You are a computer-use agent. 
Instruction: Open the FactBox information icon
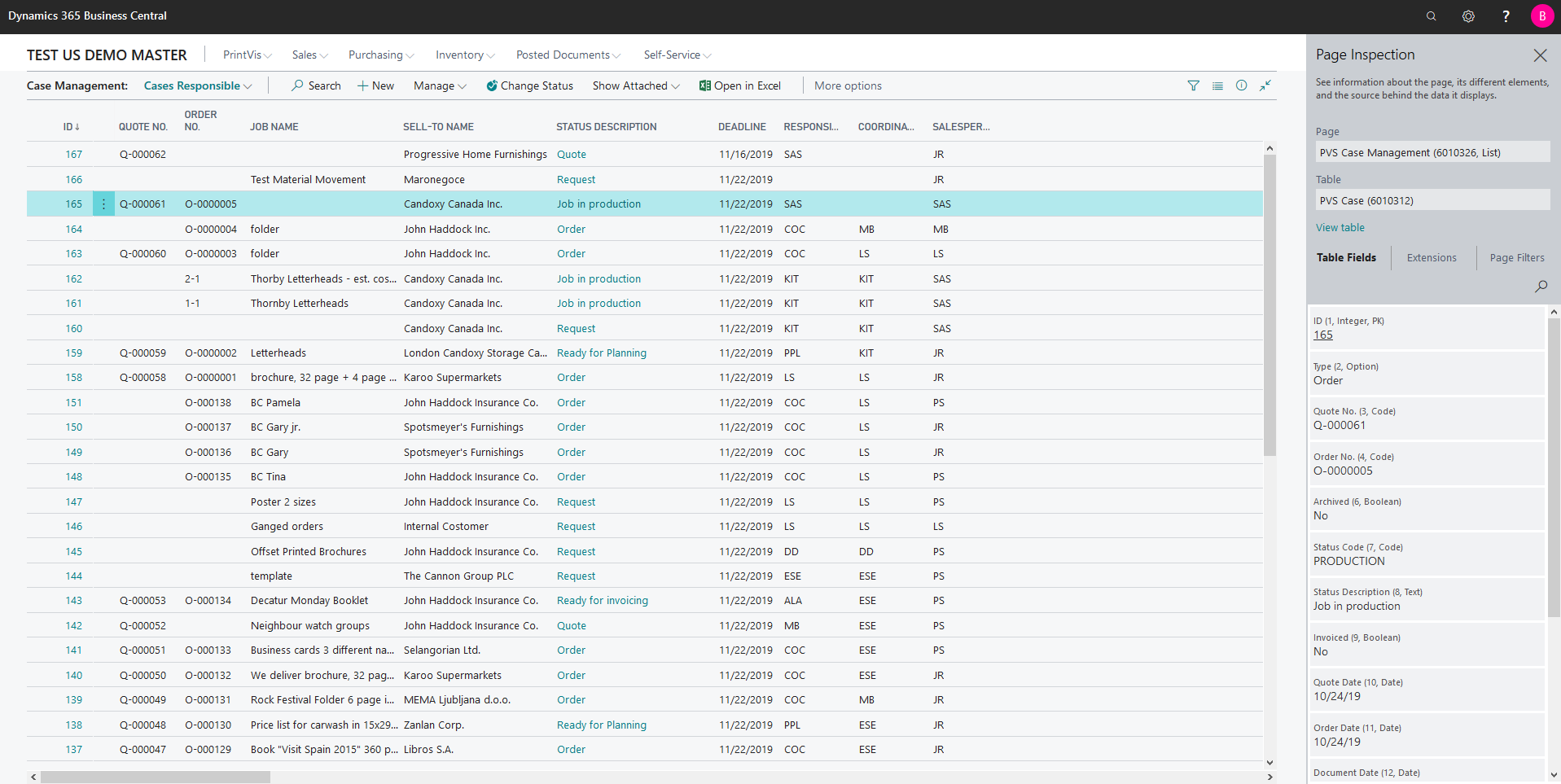tap(1241, 85)
